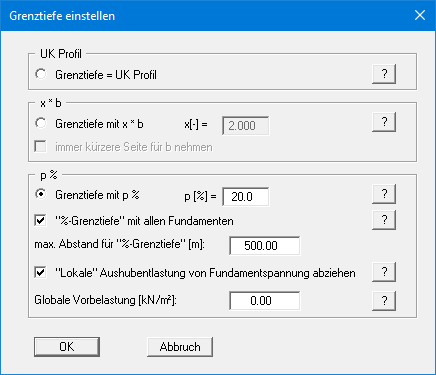Open help for Globale Vorbelastung
436x375 pixels.
[384, 301]
